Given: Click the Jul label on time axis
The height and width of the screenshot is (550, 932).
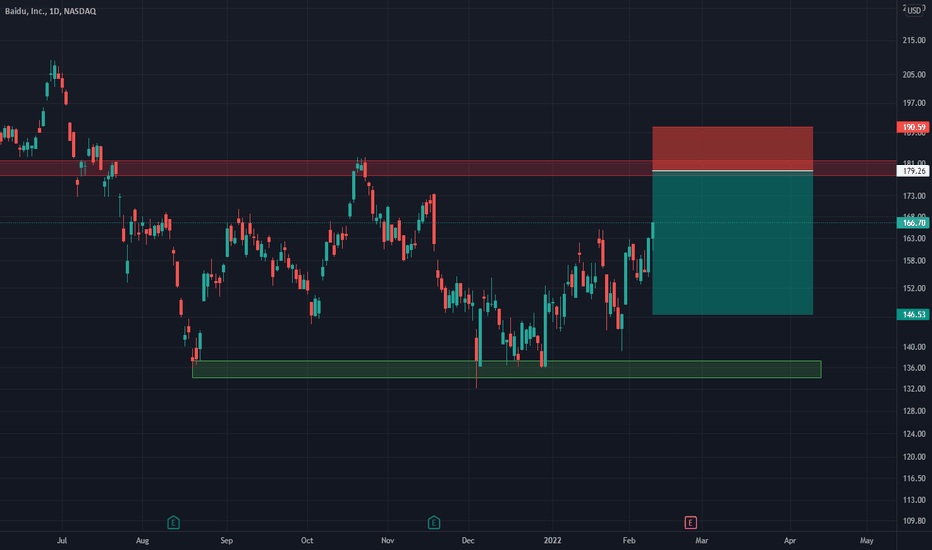Looking at the screenshot, I should (62, 540).
